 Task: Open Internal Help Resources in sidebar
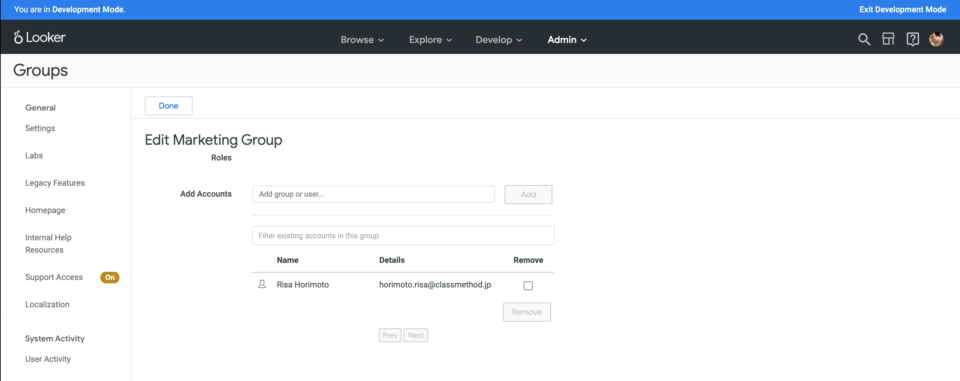click(48, 244)
